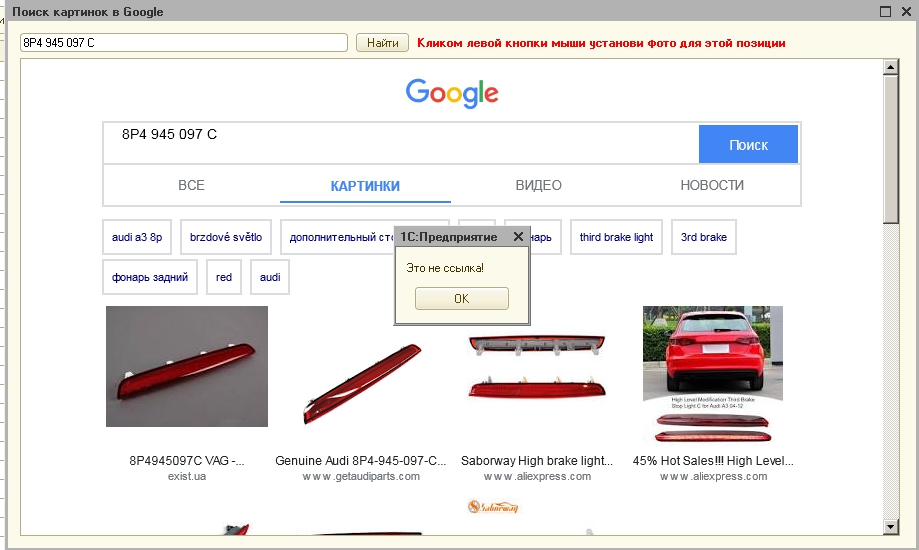Click the Google search query box
The image size is (919, 550).
point(401,144)
